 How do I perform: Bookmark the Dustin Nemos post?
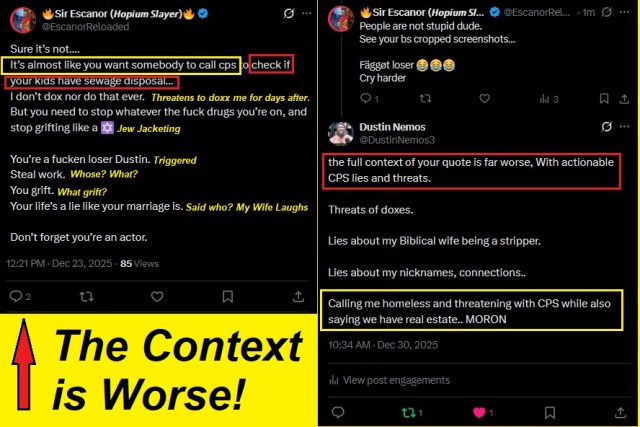(x=550, y=413)
